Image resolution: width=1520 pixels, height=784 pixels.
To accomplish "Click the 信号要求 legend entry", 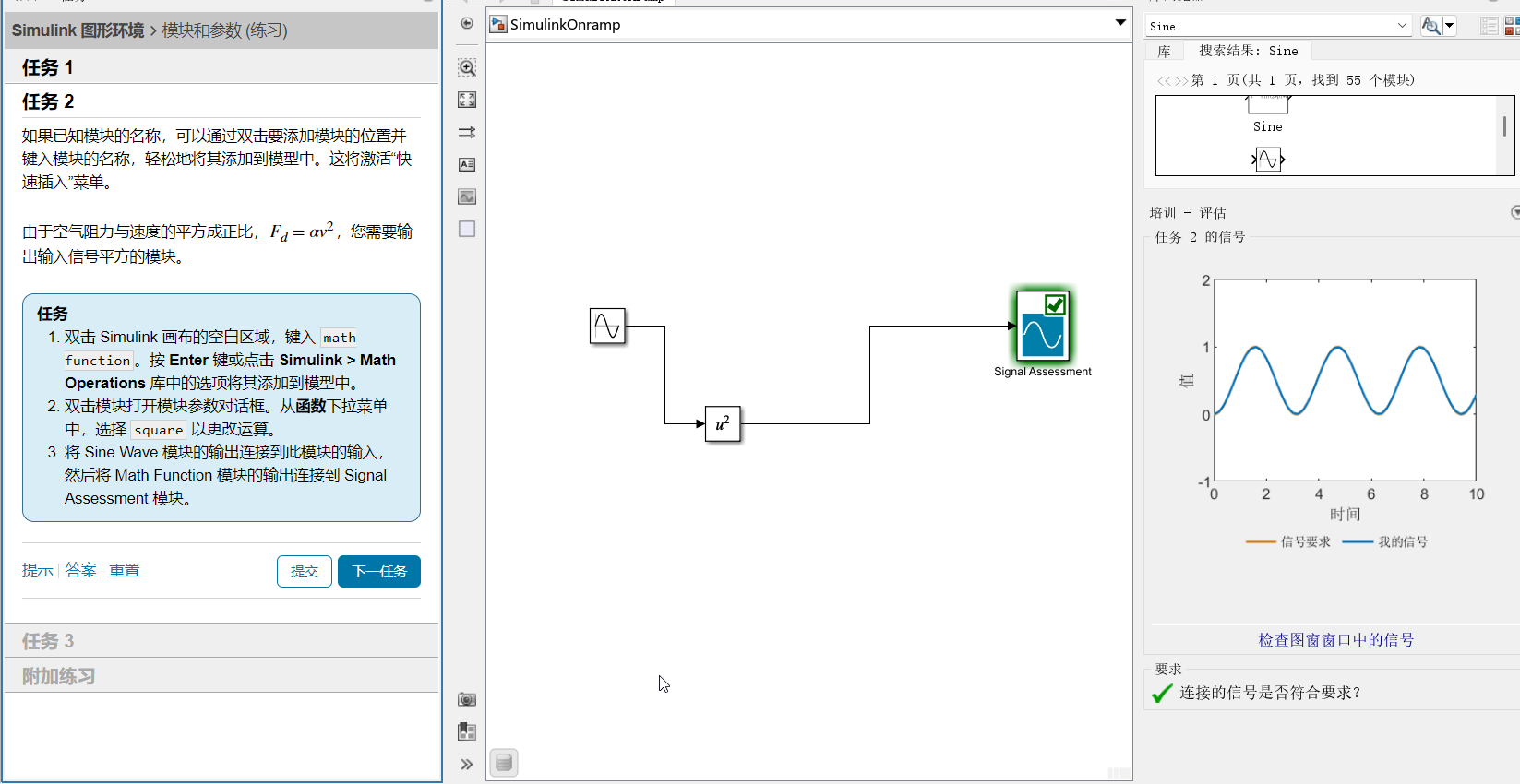I will (x=1288, y=542).
